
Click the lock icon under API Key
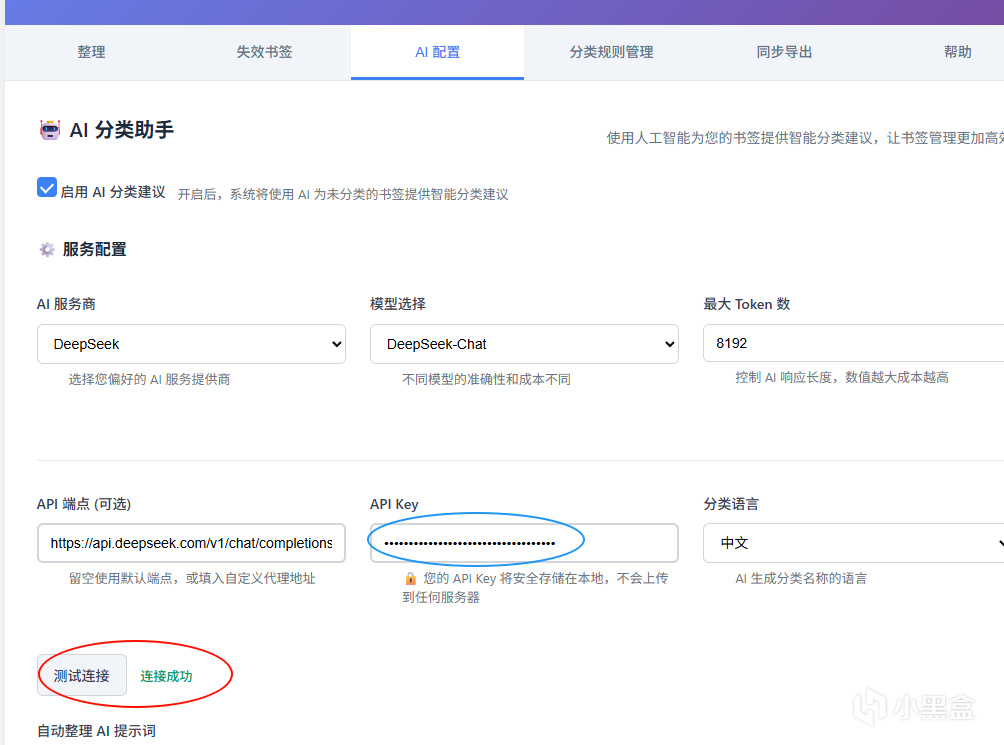tap(410, 579)
